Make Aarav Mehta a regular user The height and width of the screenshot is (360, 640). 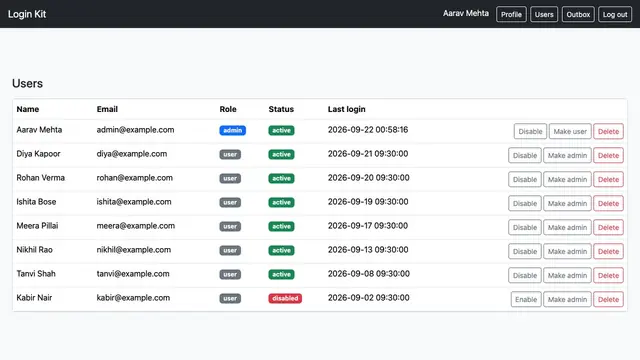[x=570, y=131]
